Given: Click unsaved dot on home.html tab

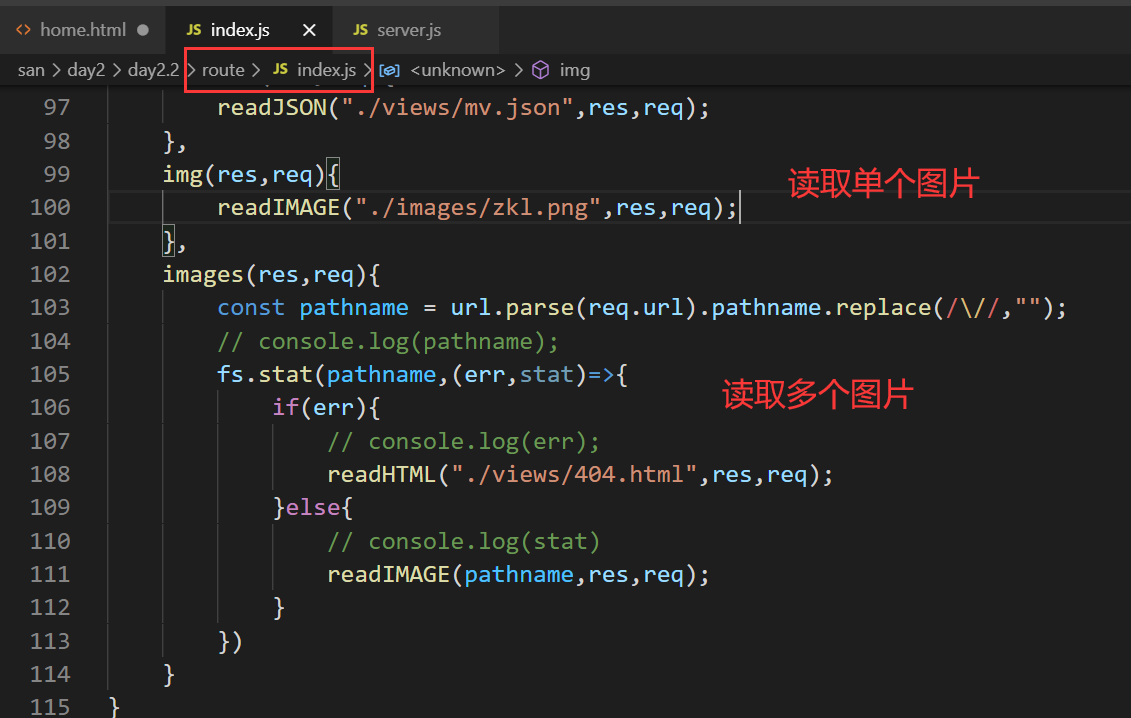Looking at the screenshot, I should pos(143,30).
